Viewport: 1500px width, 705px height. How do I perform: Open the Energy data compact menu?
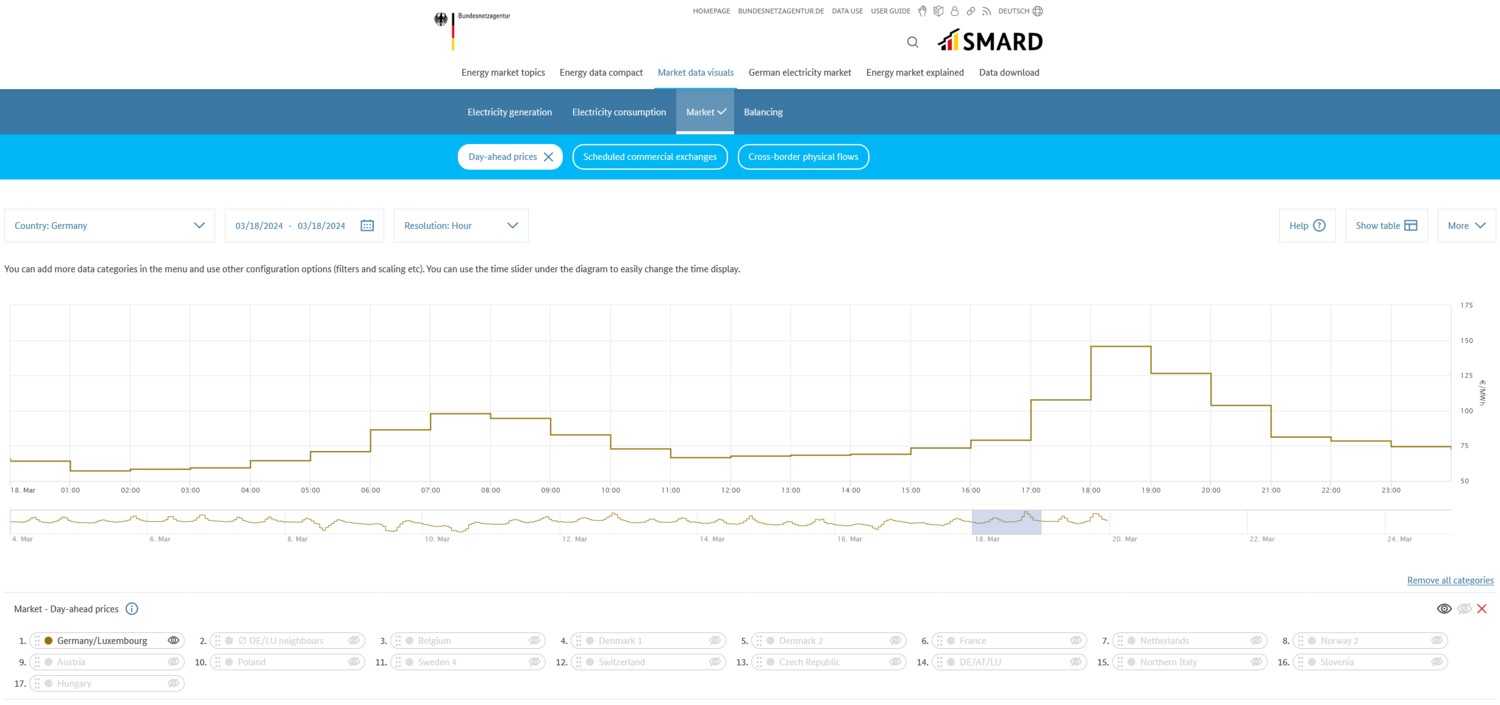pyautogui.click(x=601, y=73)
